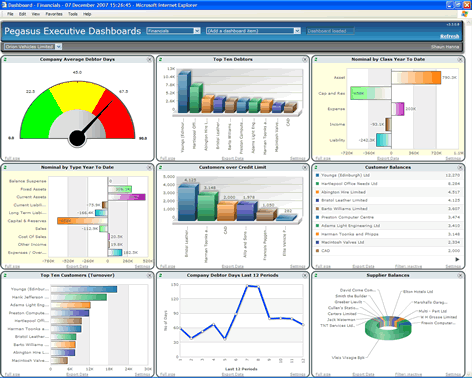This screenshot has width=472, height=378.
Task: Close the Company Average Debtor Days panel
Action: click(149, 60)
